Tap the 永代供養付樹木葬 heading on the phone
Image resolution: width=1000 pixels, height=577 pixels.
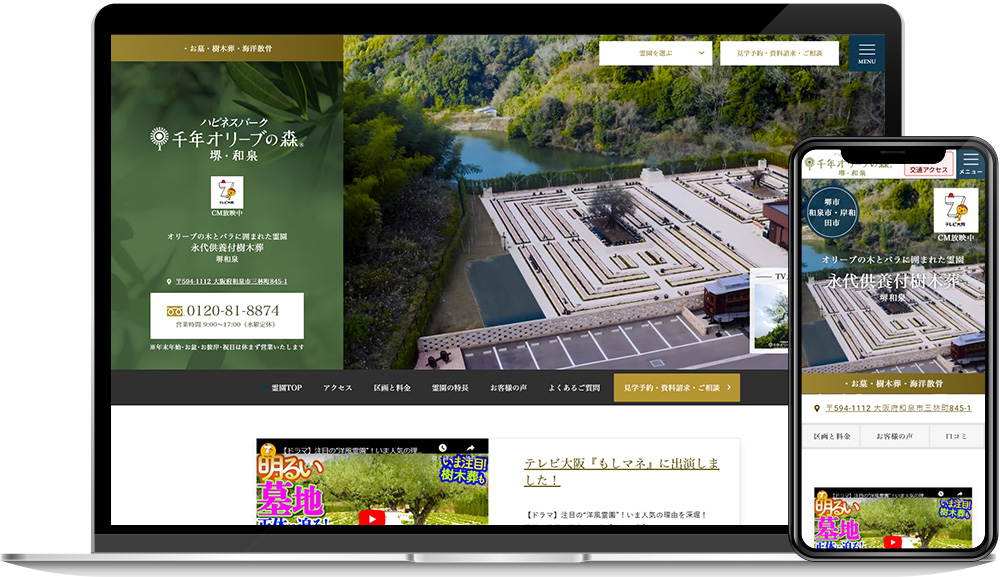[893, 281]
